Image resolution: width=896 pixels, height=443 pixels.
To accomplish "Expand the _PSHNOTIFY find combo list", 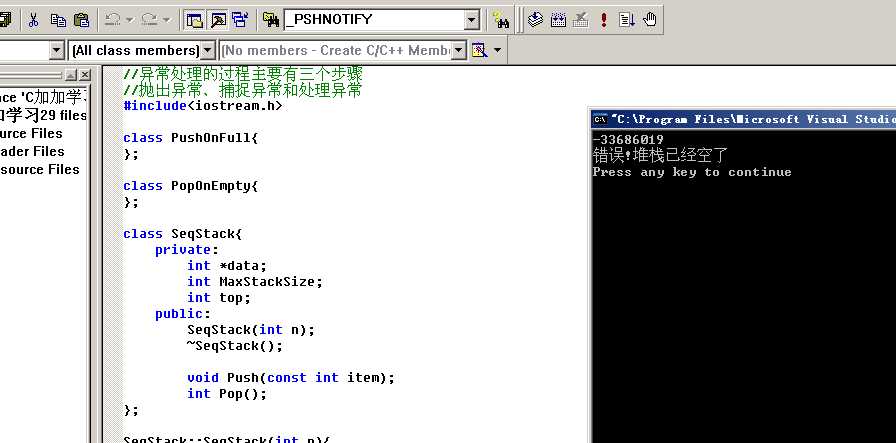I will point(471,21).
